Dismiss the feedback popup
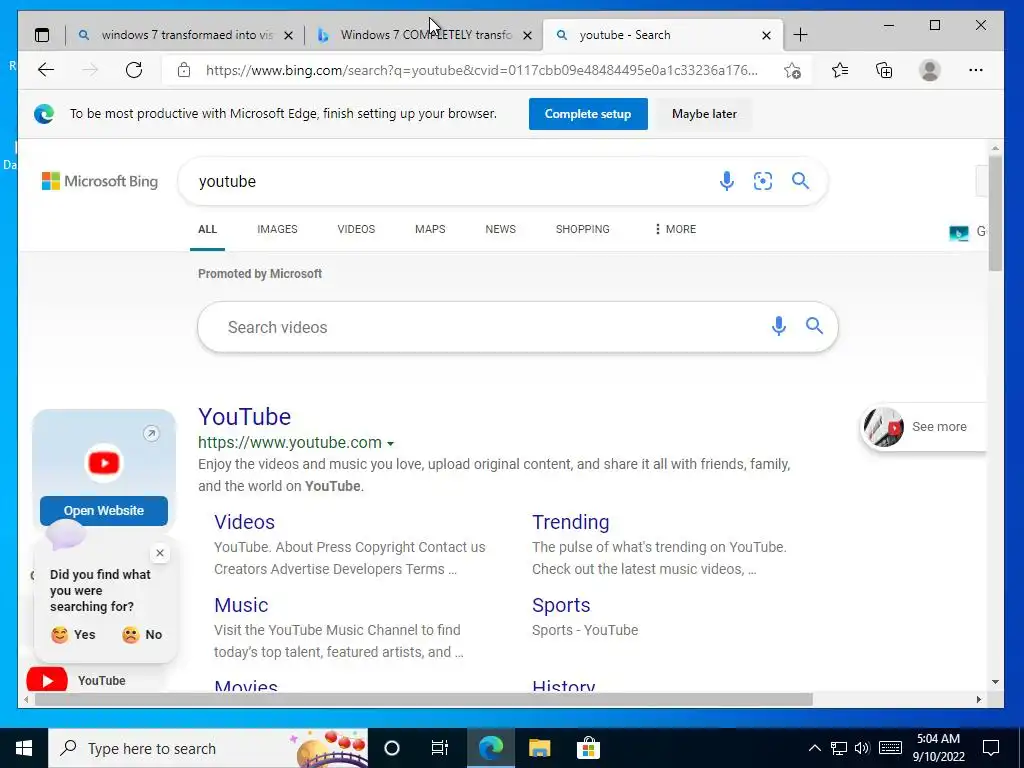 coord(160,553)
